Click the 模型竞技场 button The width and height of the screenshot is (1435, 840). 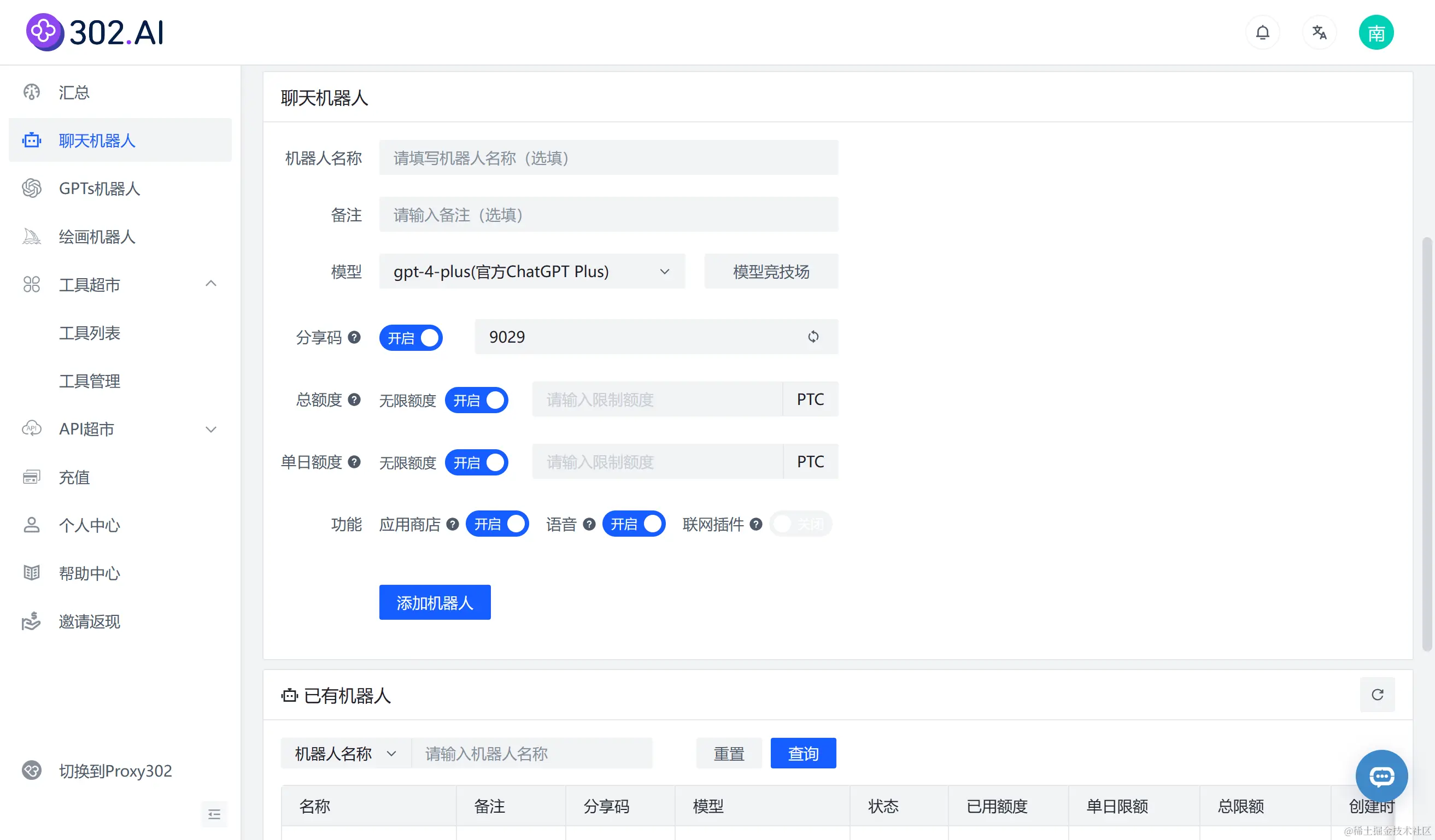tap(770, 272)
